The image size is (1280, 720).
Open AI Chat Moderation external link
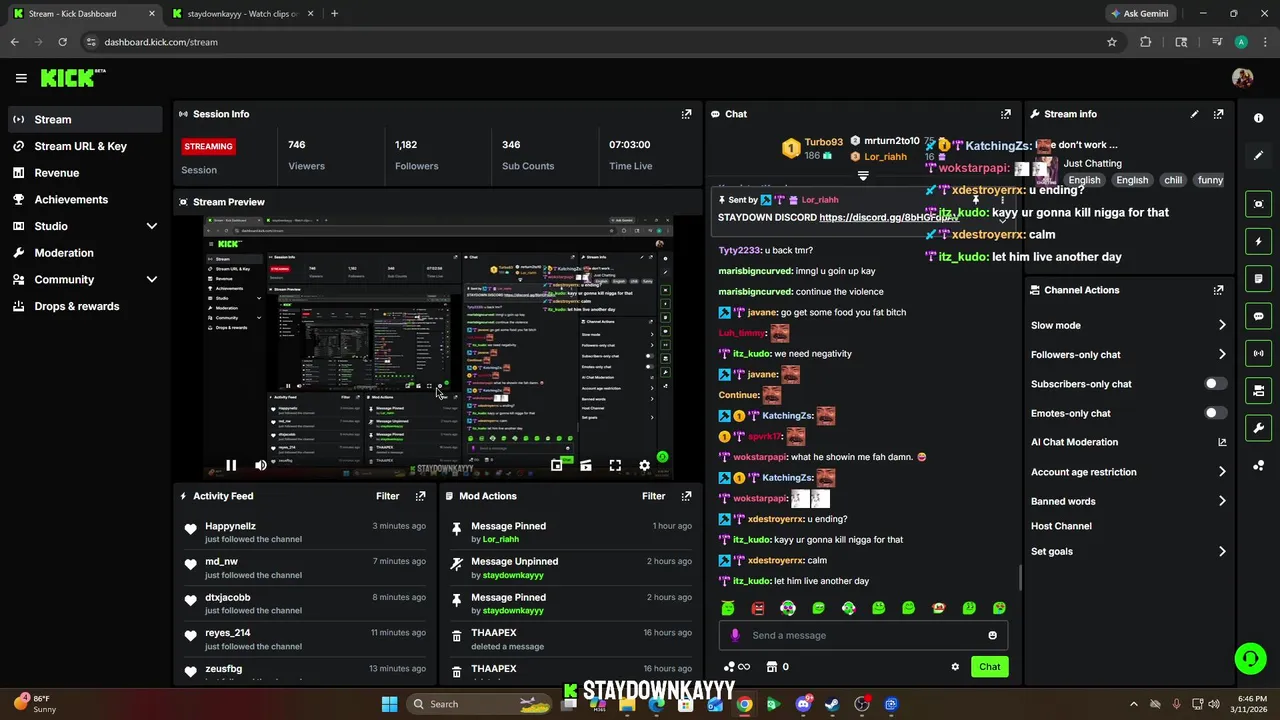1222,442
